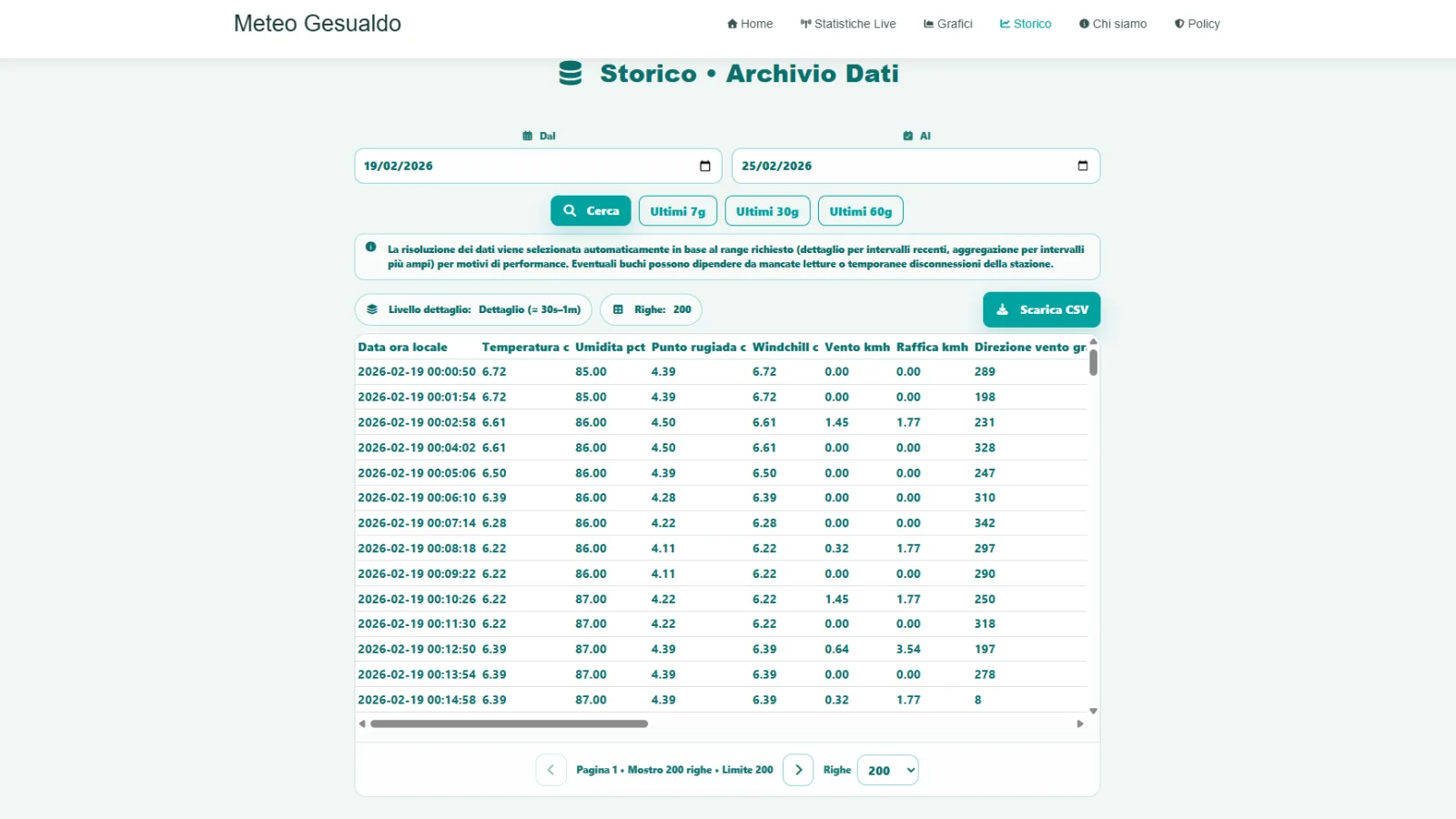Viewport: 1456px width, 819px height.
Task: Click the table icon next to Righe 200
Action: coord(618,309)
